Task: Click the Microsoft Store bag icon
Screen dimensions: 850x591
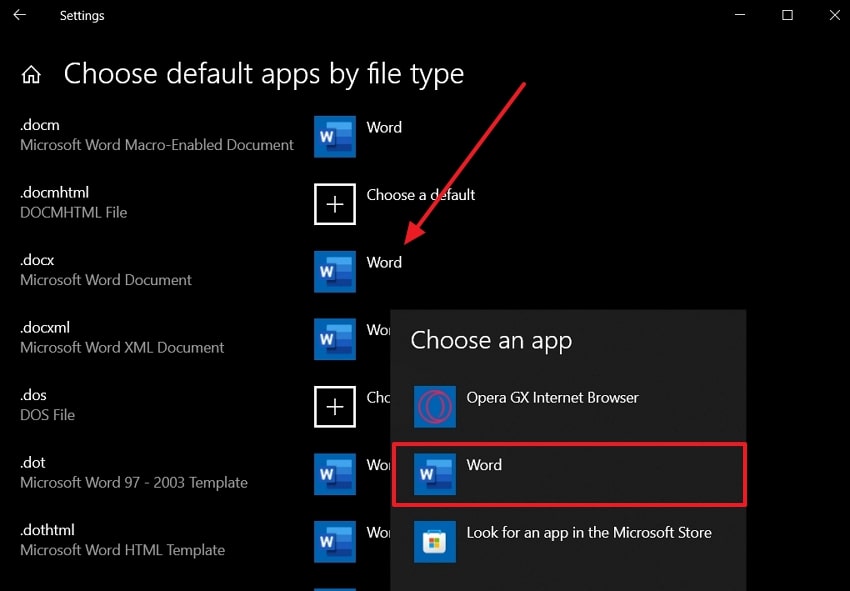Action: click(435, 542)
